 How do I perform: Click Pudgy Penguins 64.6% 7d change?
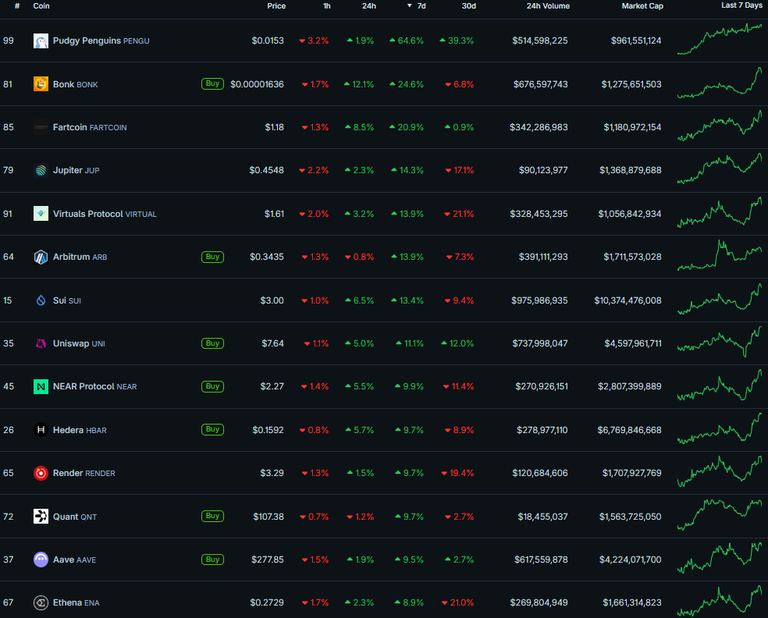click(407, 41)
